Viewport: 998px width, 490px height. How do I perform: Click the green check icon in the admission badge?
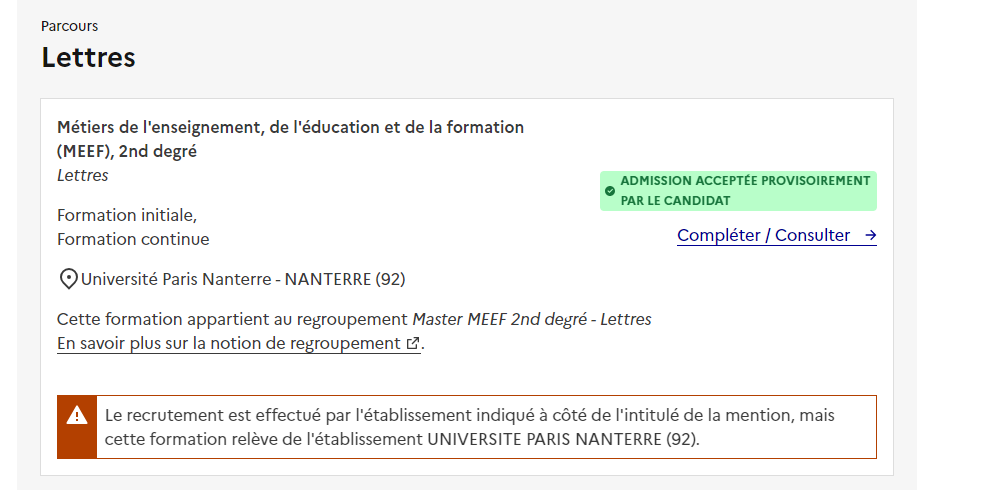tap(610, 190)
